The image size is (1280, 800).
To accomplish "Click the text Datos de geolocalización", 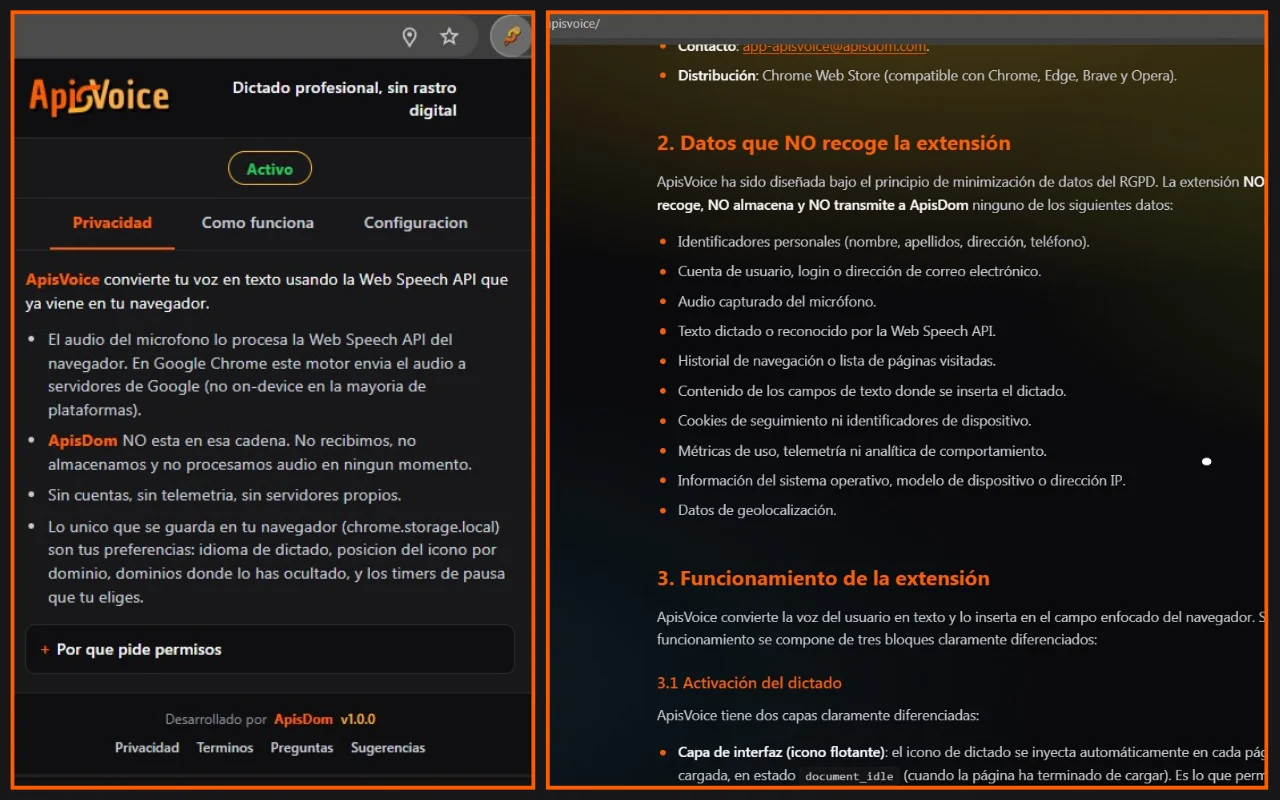I will tap(757, 510).
